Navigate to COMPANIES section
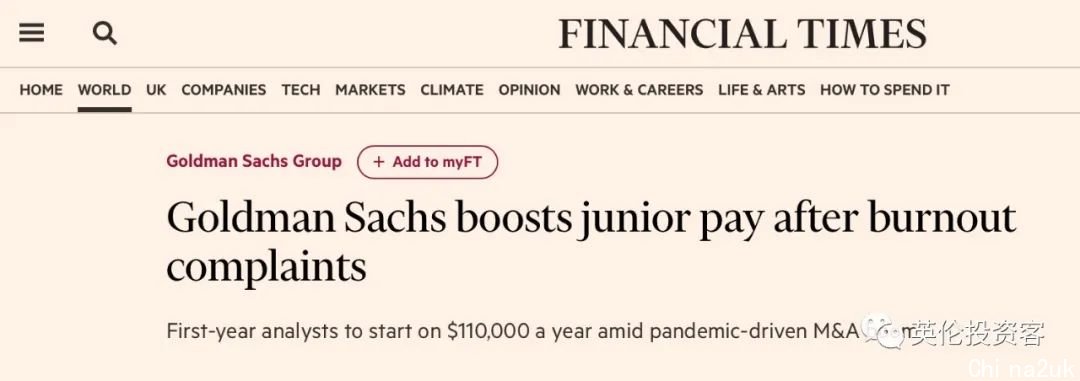 pos(224,90)
